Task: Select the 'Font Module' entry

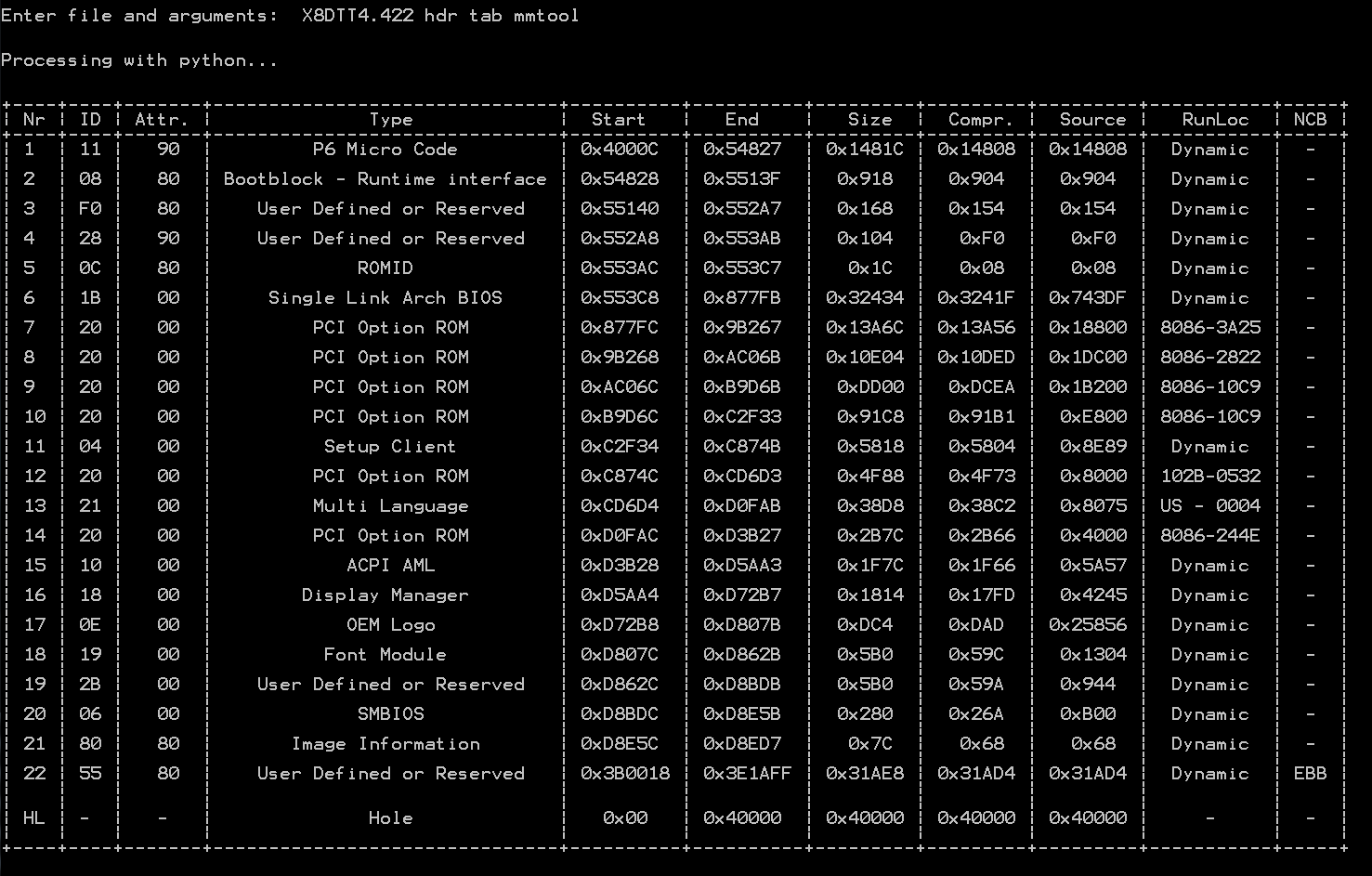Action: (385, 654)
